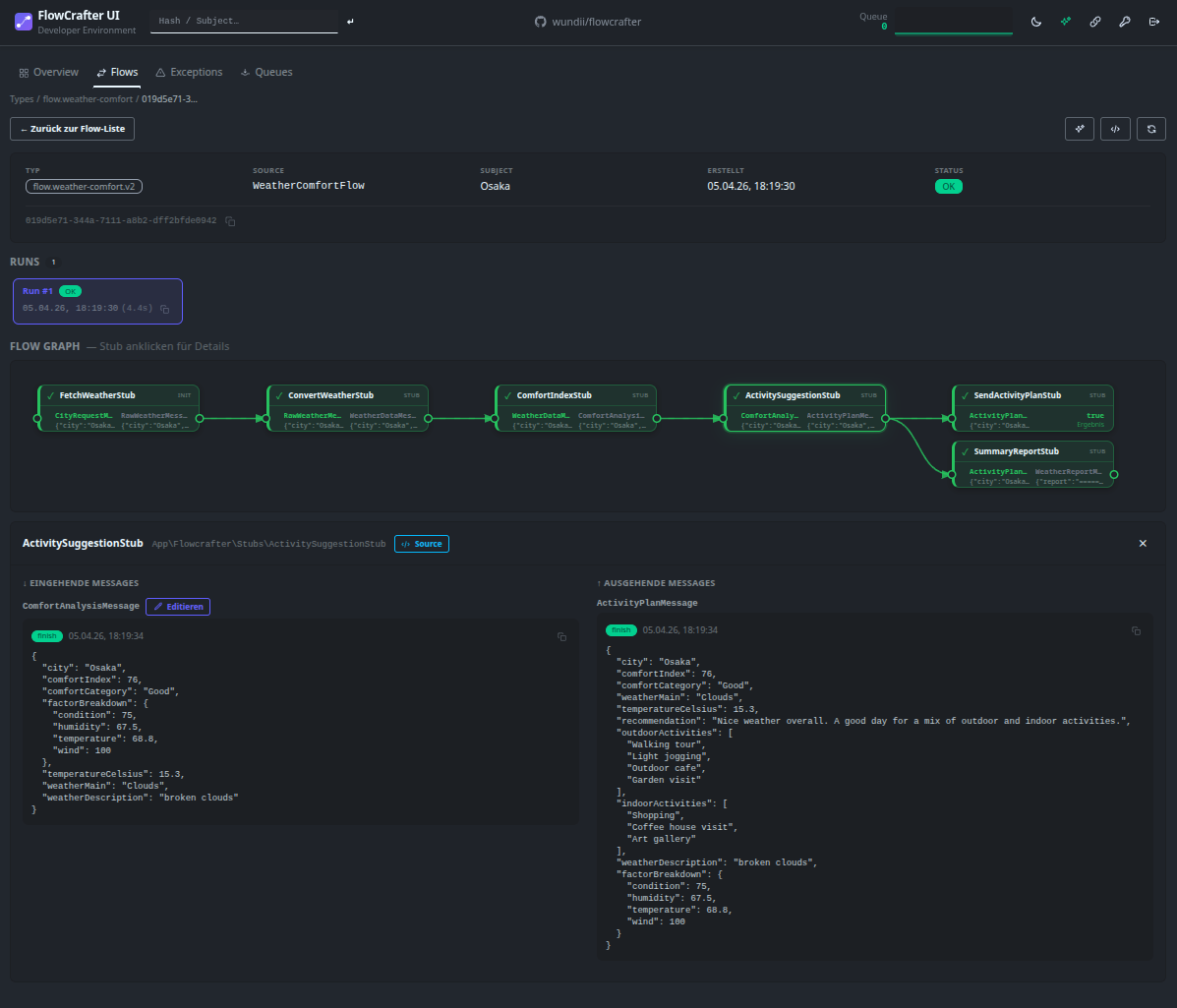Click the chain link icon in the header
The width and height of the screenshot is (1177, 1008).
[1095, 22]
